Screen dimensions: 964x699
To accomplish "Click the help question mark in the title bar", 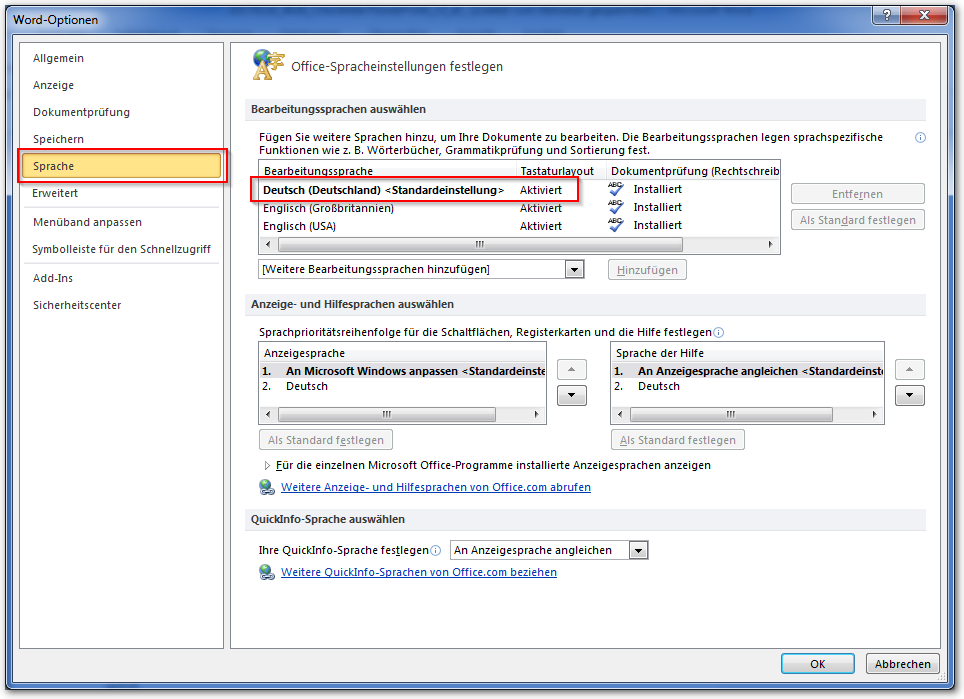I will pyautogui.click(x=886, y=16).
